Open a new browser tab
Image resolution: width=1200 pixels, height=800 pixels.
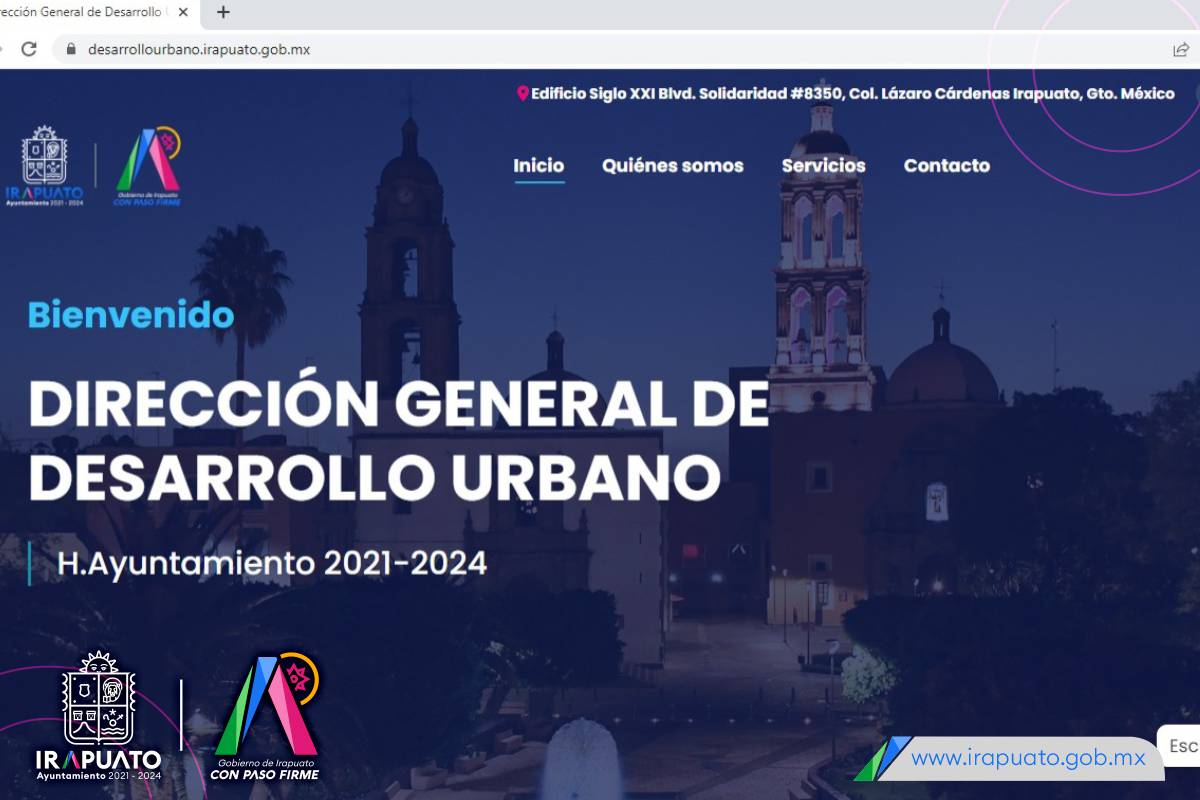click(223, 12)
